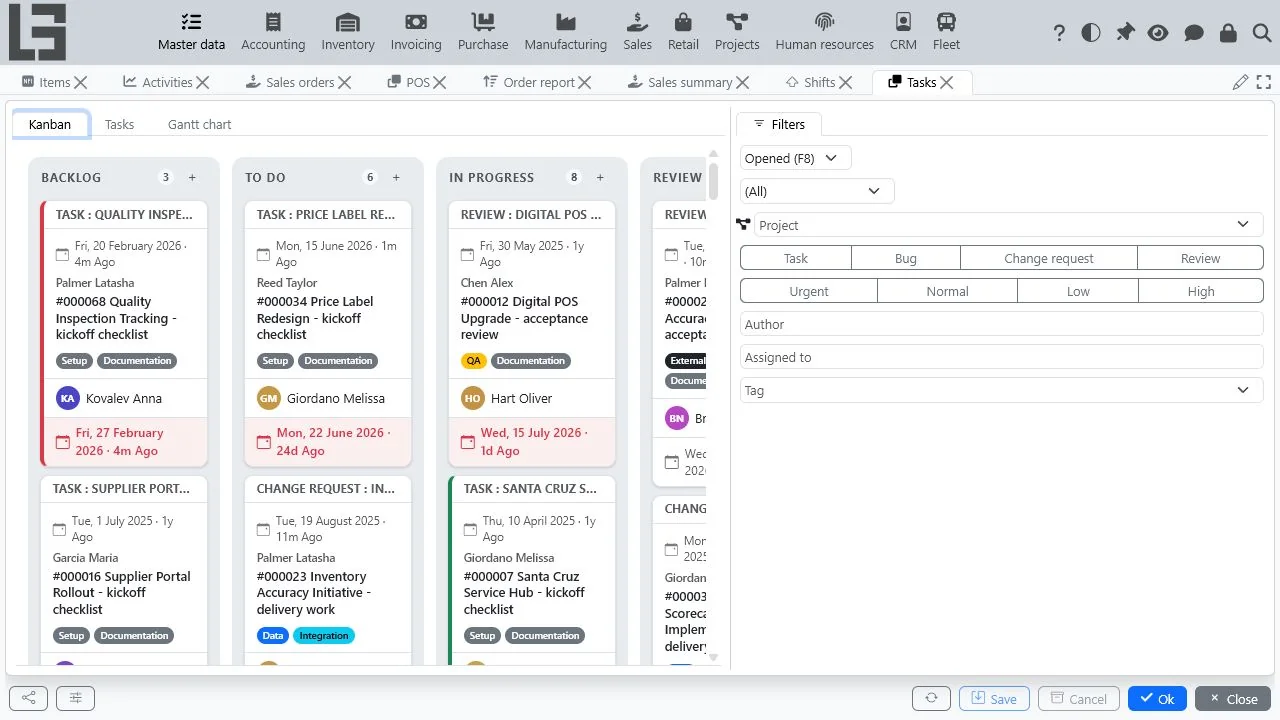Open the CRM module
The width and height of the screenshot is (1280, 720).
903,32
